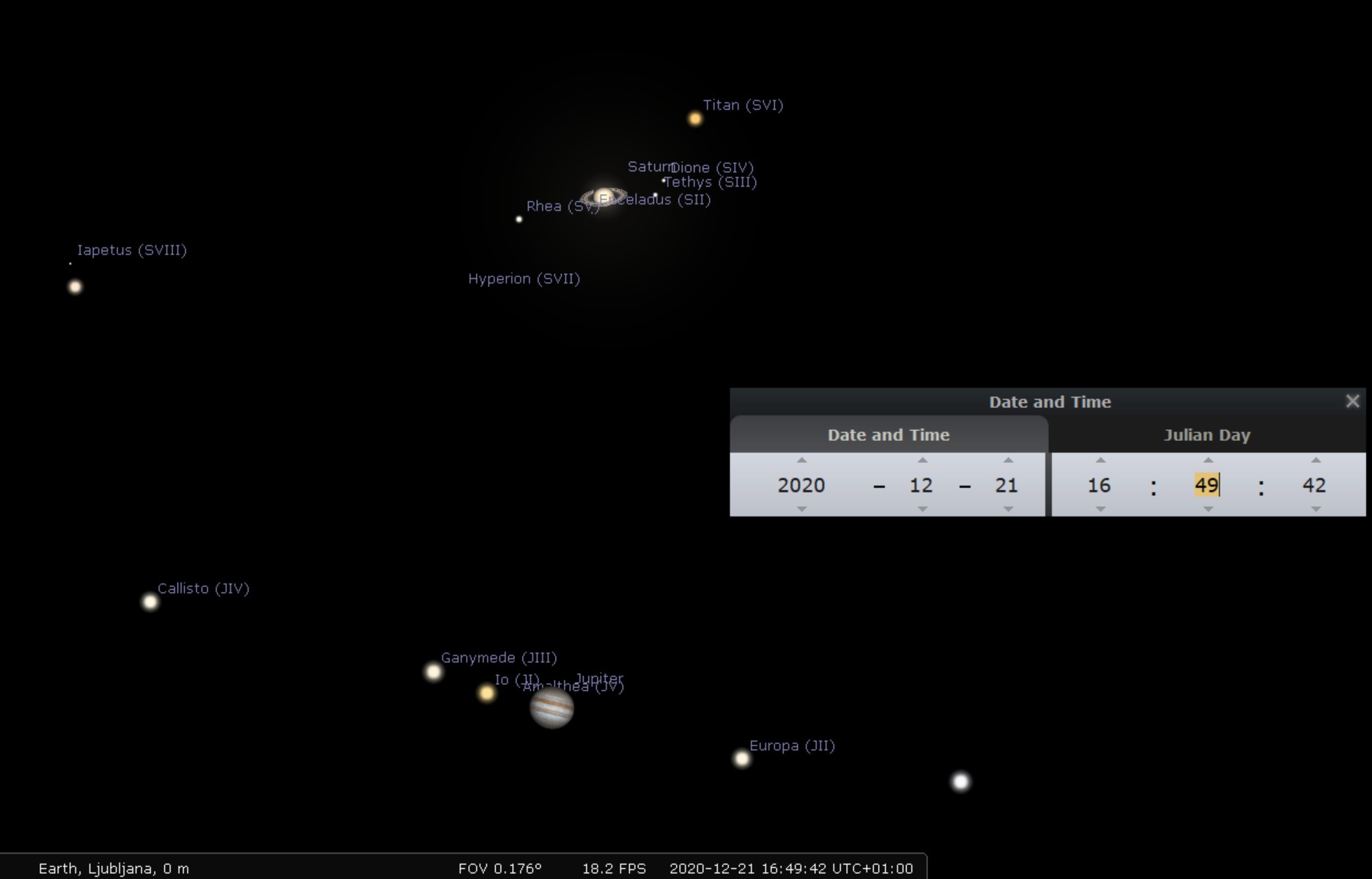
Task: Pick the moon Ganymede
Action: (434, 672)
